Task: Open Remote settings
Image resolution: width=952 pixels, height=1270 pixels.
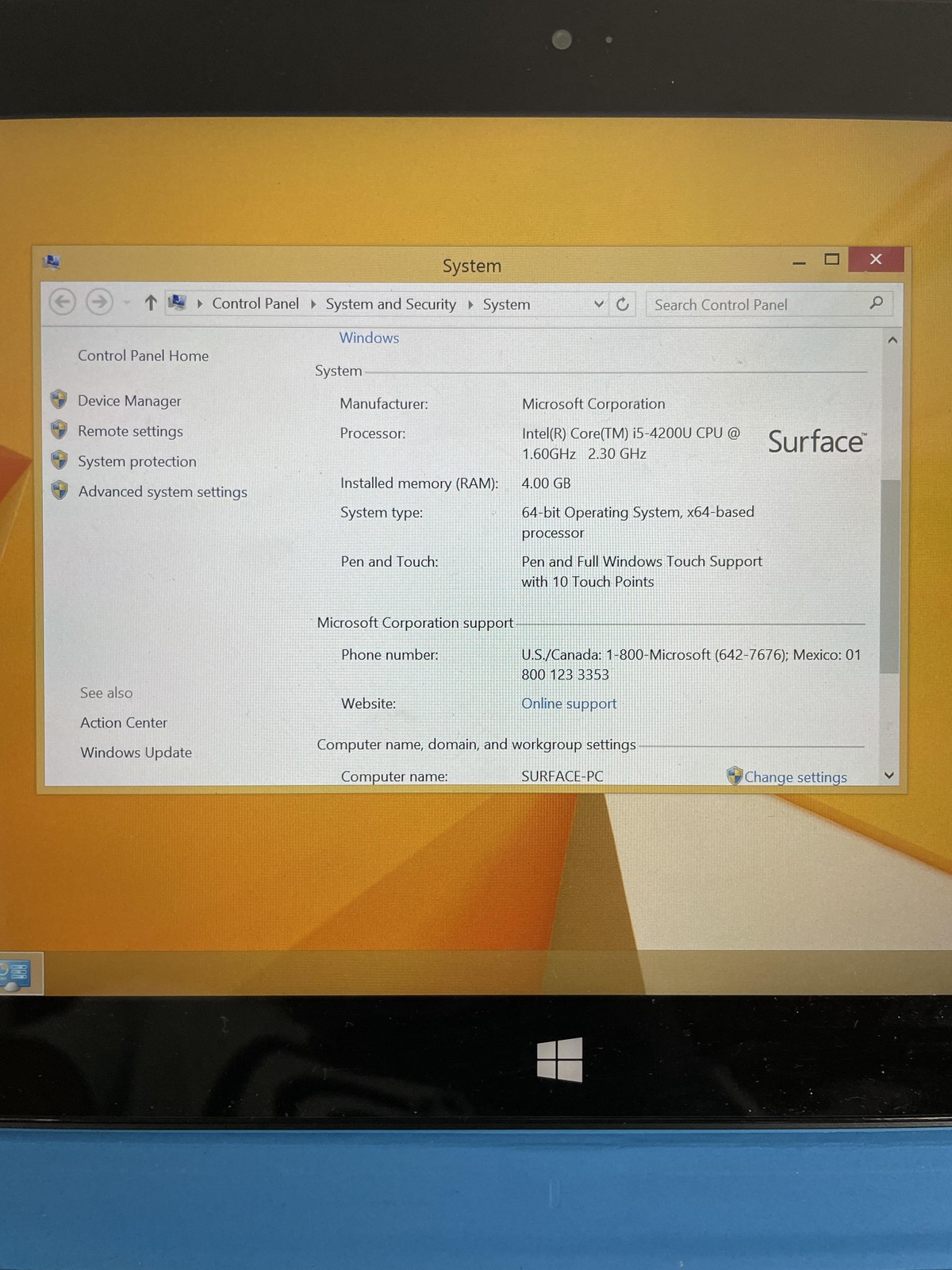Action: point(130,431)
